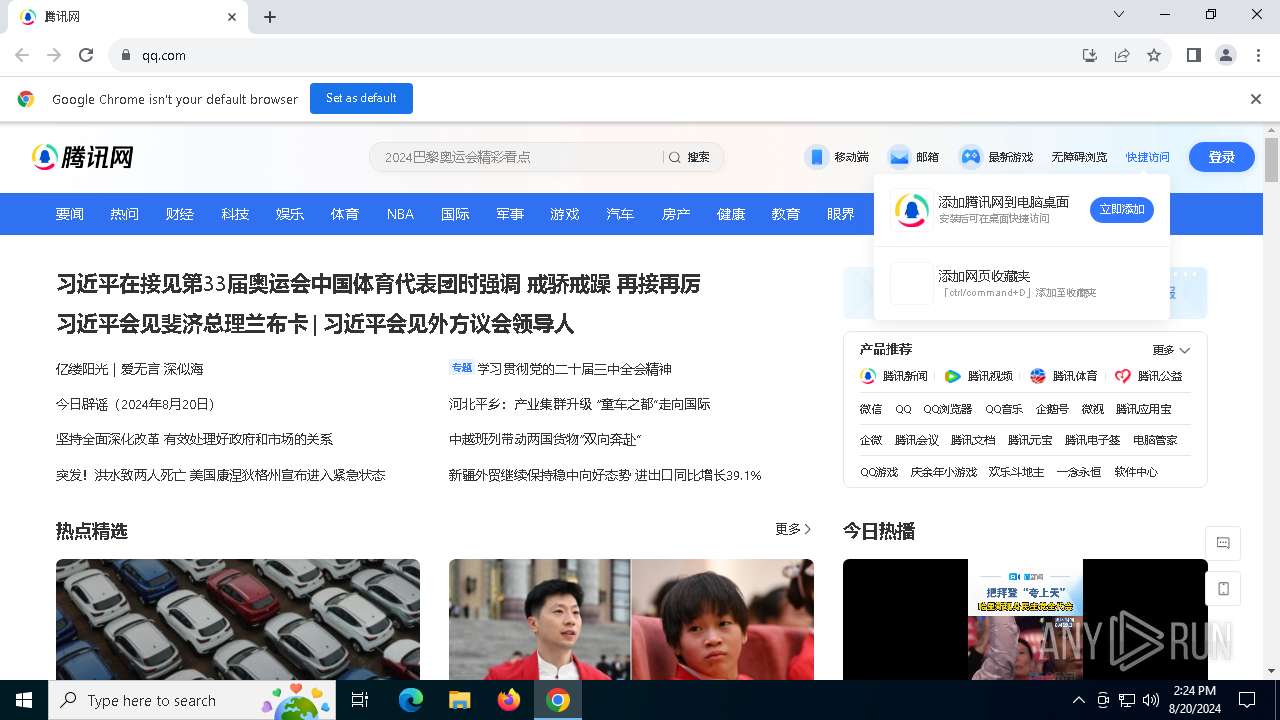Screen dimensions: 1280x720
Task: Click the feedback comment icon on right sidebar
Action: tap(1223, 543)
